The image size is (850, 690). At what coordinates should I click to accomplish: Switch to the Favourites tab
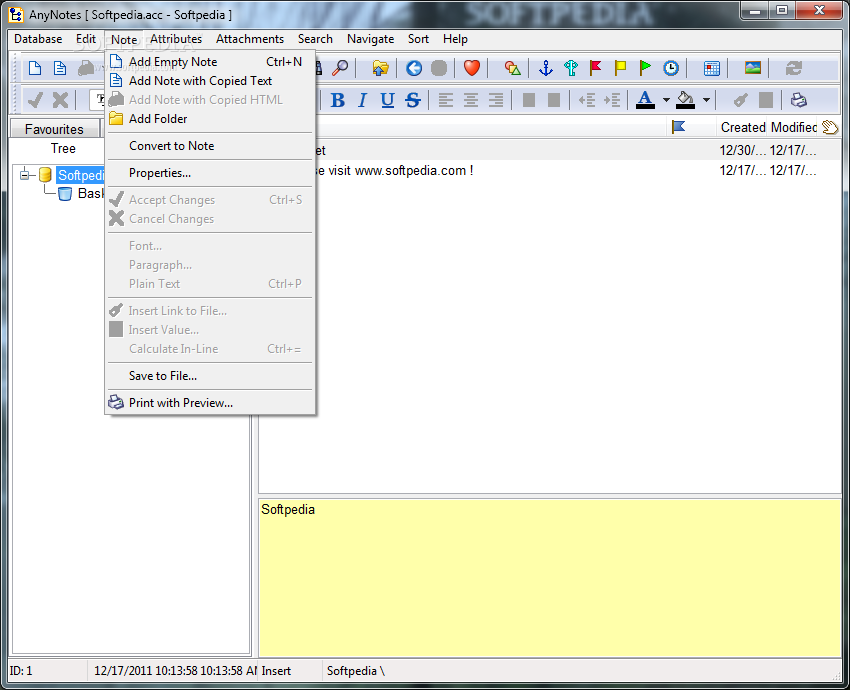(x=54, y=129)
